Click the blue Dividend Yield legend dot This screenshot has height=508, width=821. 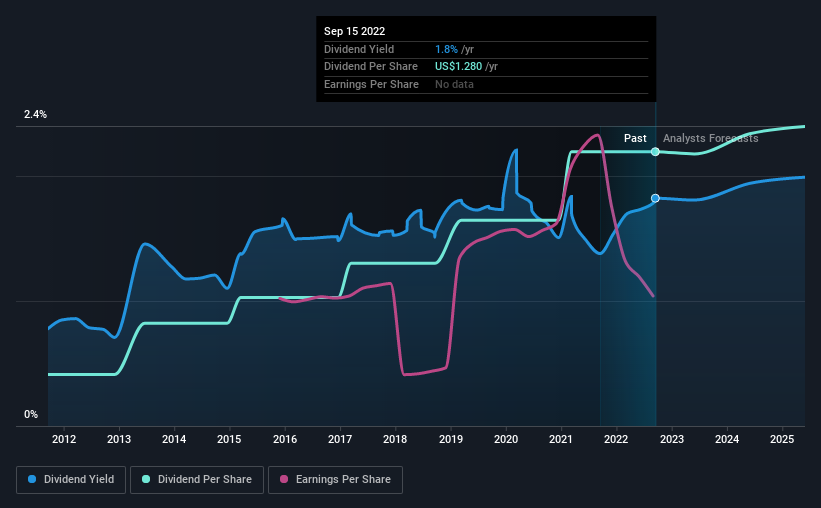[x=32, y=479]
